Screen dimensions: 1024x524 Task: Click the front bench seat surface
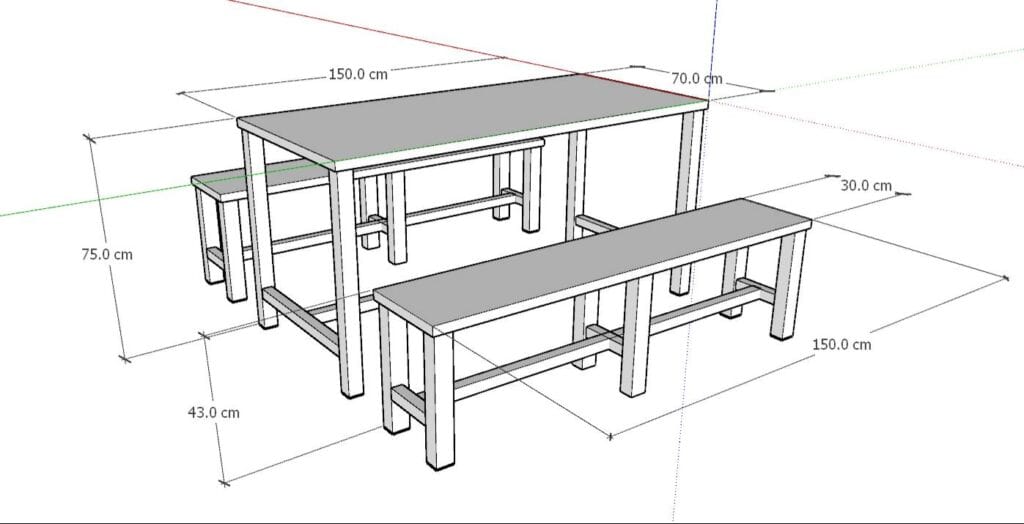[x=590, y=255]
